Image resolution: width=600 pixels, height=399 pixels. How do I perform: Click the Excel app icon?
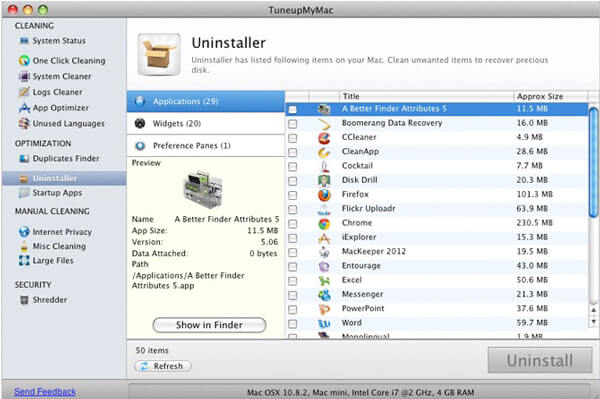point(324,281)
